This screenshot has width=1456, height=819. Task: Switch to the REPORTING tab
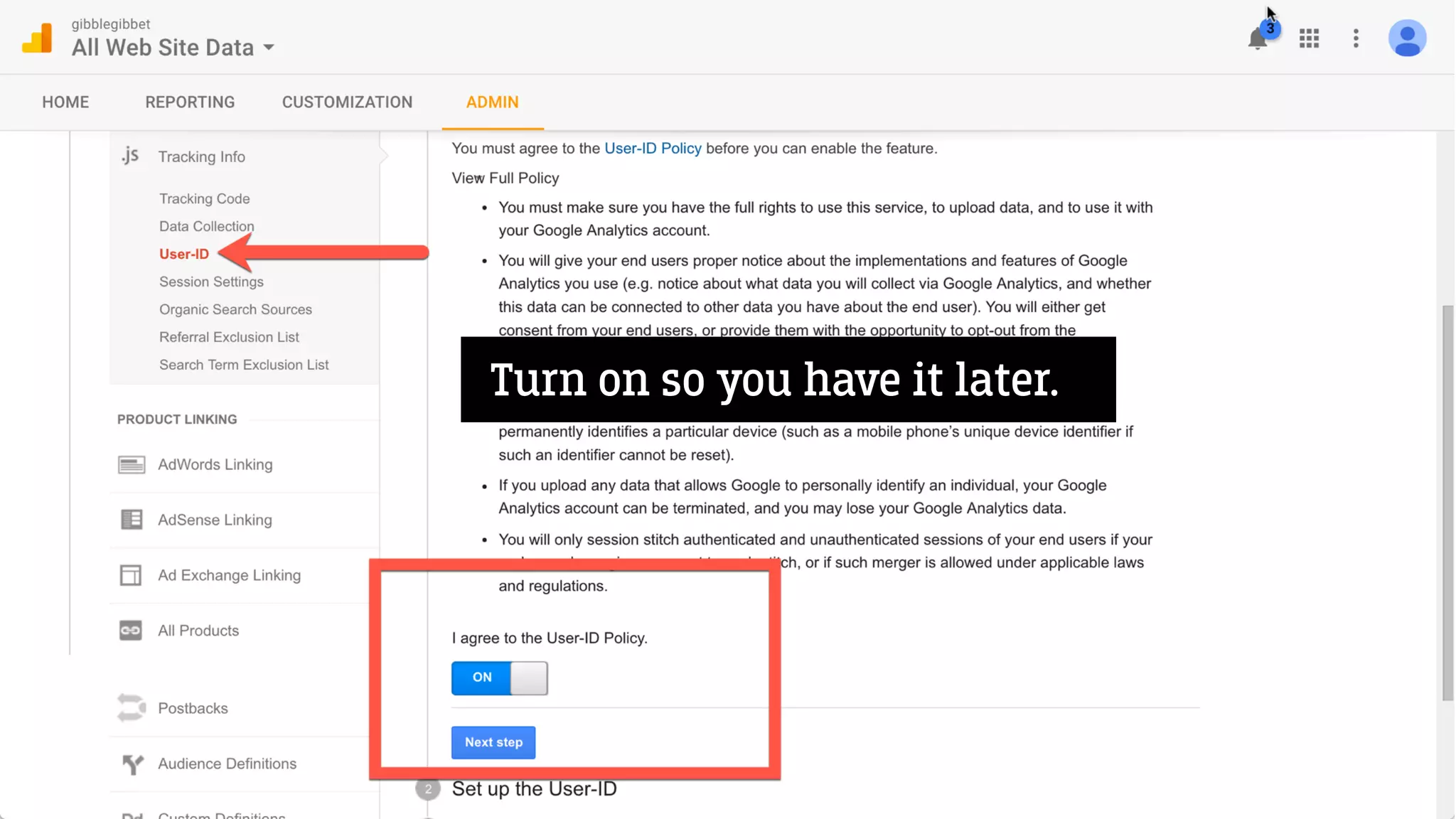pos(190,102)
